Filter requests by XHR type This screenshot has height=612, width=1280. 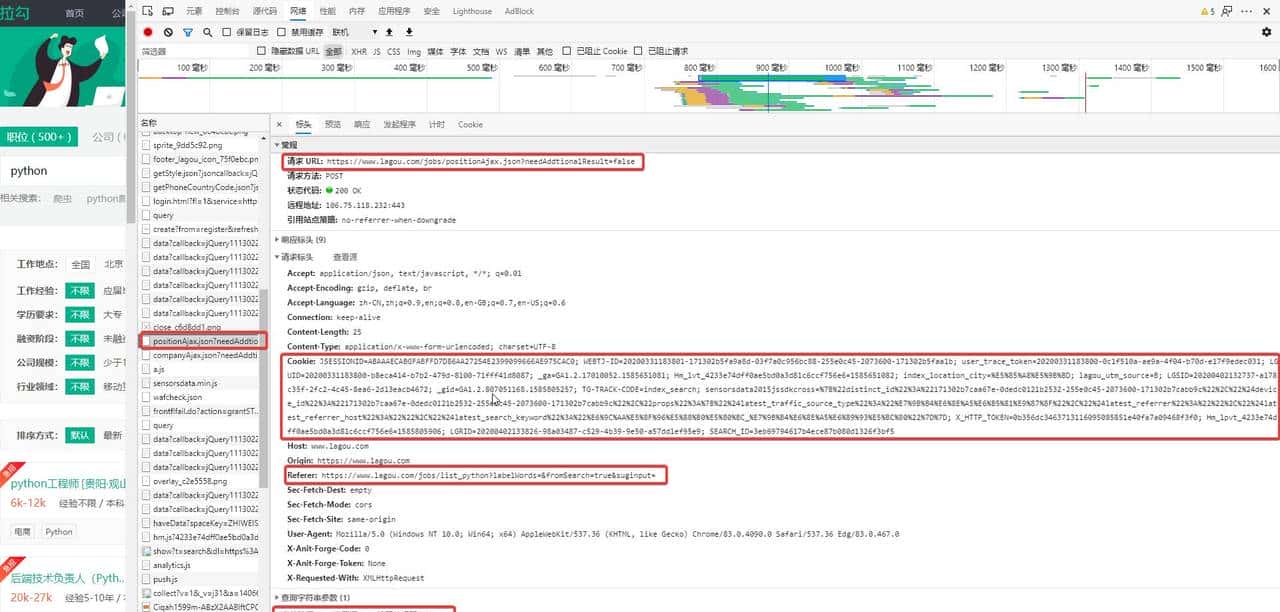pos(358,51)
